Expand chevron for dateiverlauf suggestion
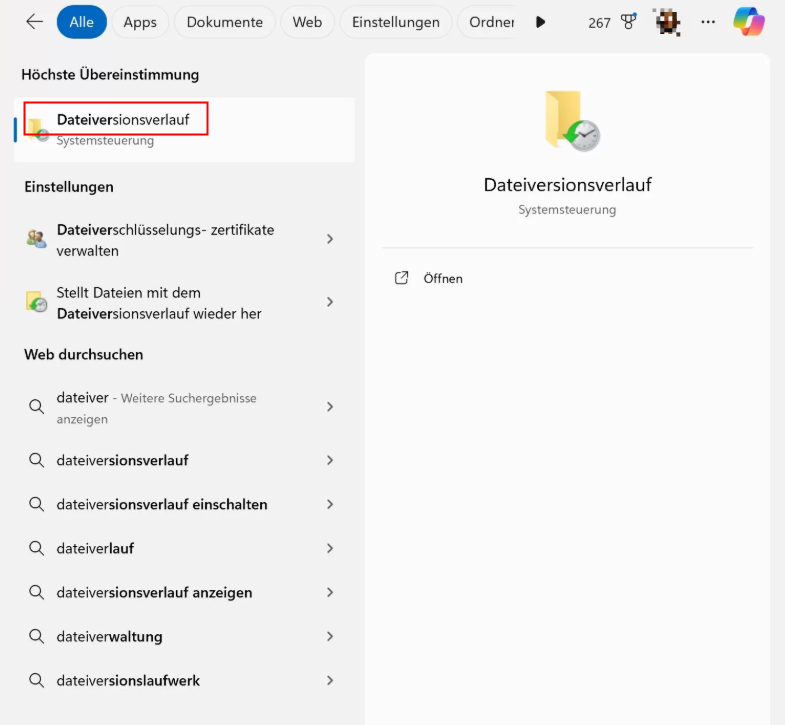This screenshot has height=725, width=785. [330, 549]
